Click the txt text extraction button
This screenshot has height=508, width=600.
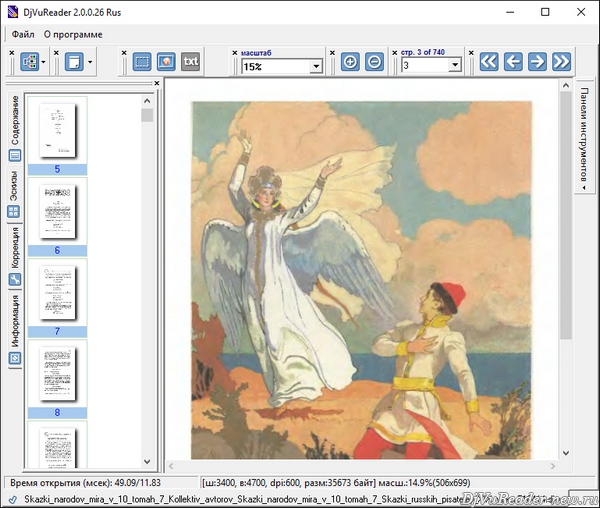(x=190, y=62)
